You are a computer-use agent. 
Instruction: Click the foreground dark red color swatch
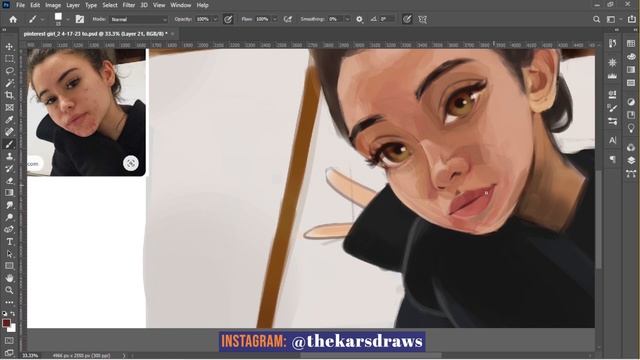6,323
